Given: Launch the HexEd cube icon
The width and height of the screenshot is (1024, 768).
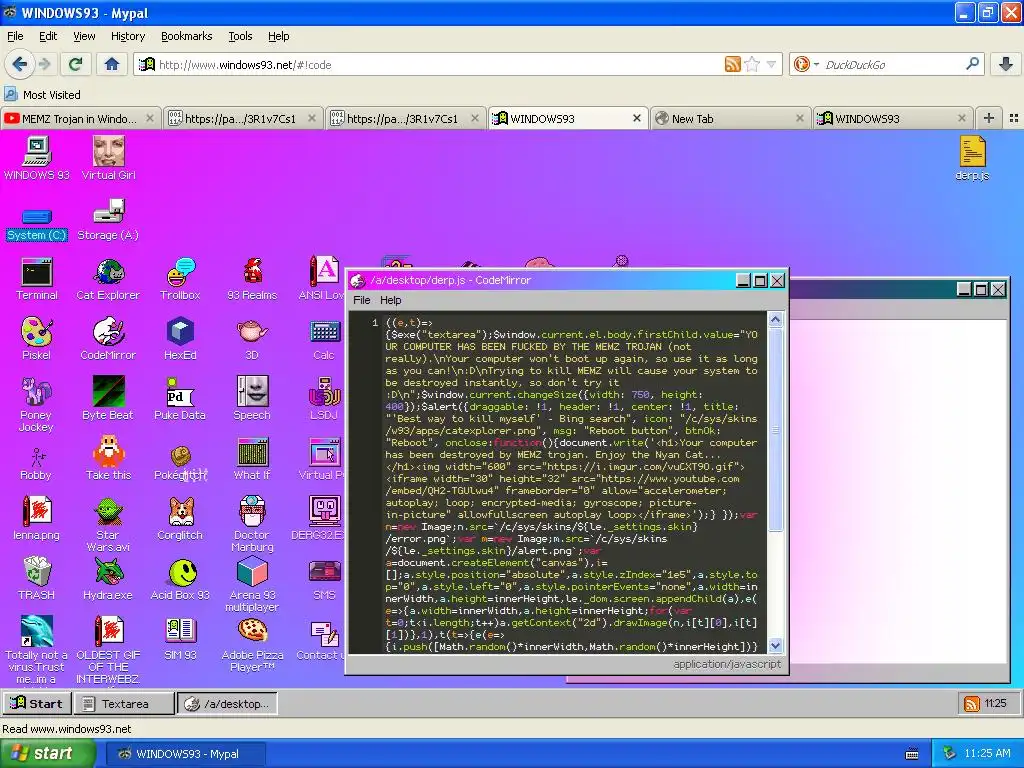Looking at the screenshot, I should click(180, 339).
